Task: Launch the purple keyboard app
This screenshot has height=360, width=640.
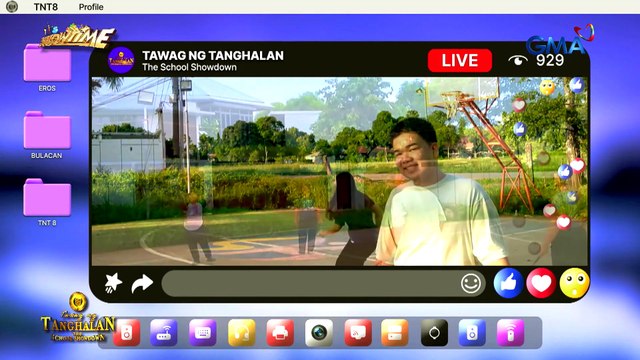Action: click(202, 333)
